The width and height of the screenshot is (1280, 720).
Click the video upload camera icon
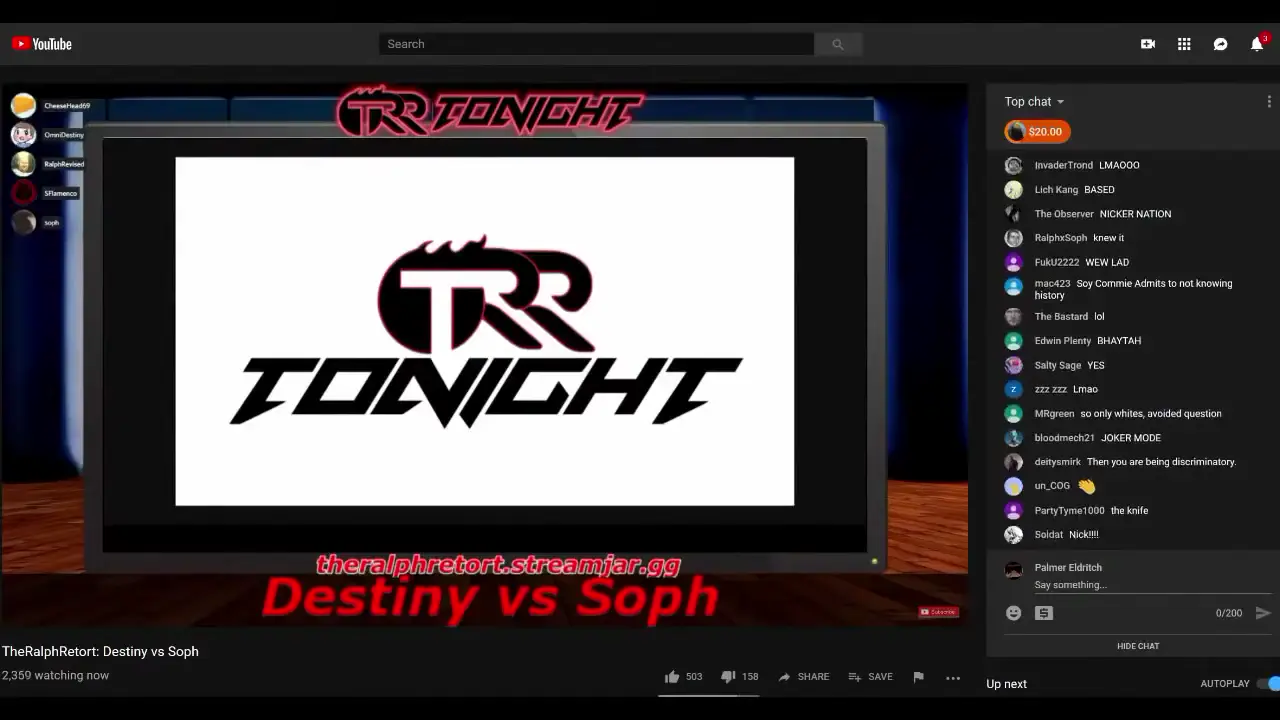pyautogui.click(x=1148, y=44)
